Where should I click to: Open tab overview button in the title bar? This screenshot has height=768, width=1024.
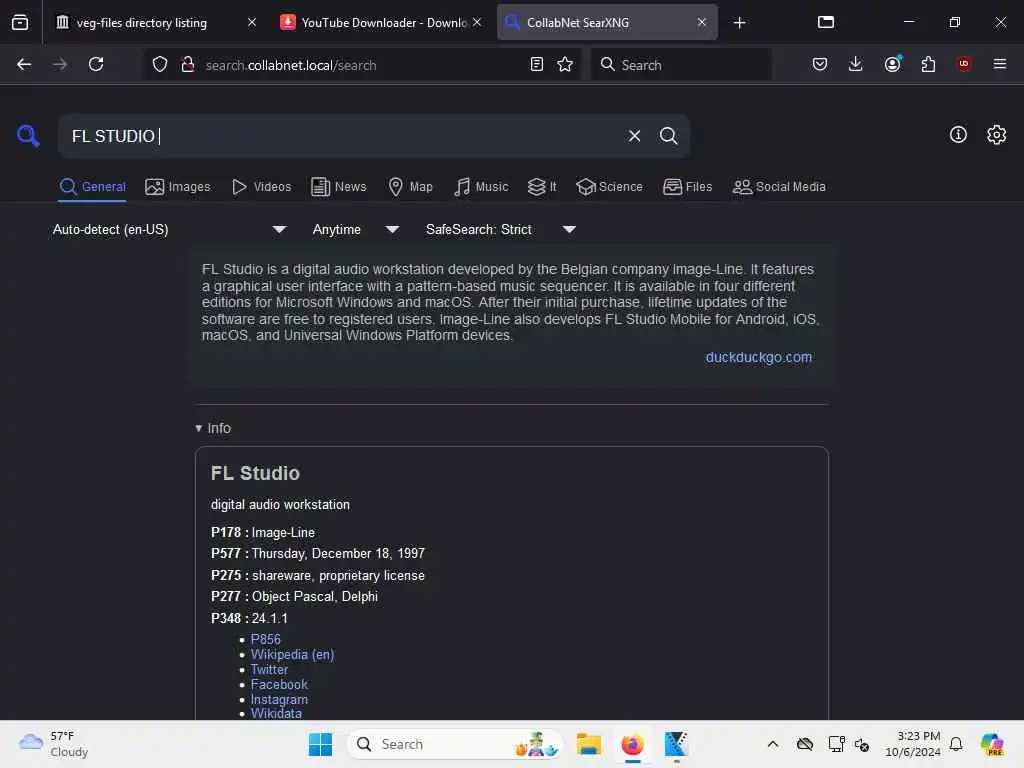(825, 22)
